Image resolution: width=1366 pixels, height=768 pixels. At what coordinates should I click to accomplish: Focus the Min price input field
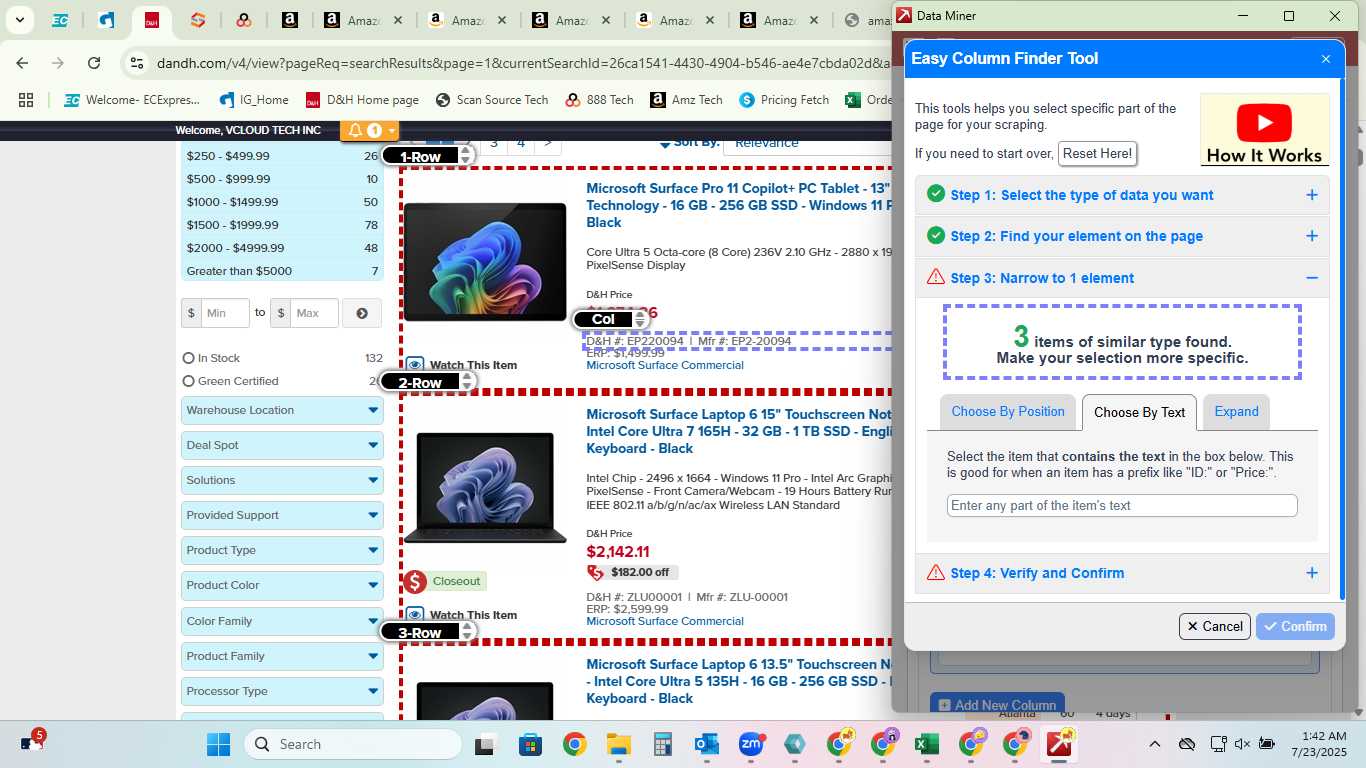click(224, 313)
